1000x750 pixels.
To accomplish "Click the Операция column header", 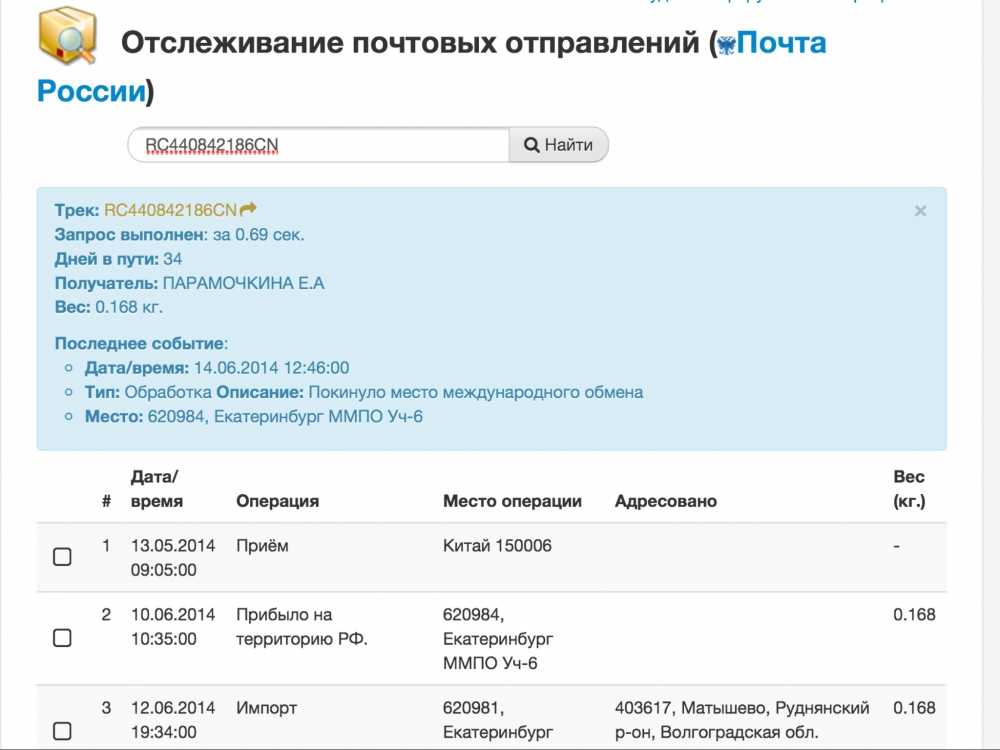I will [277, 501].
